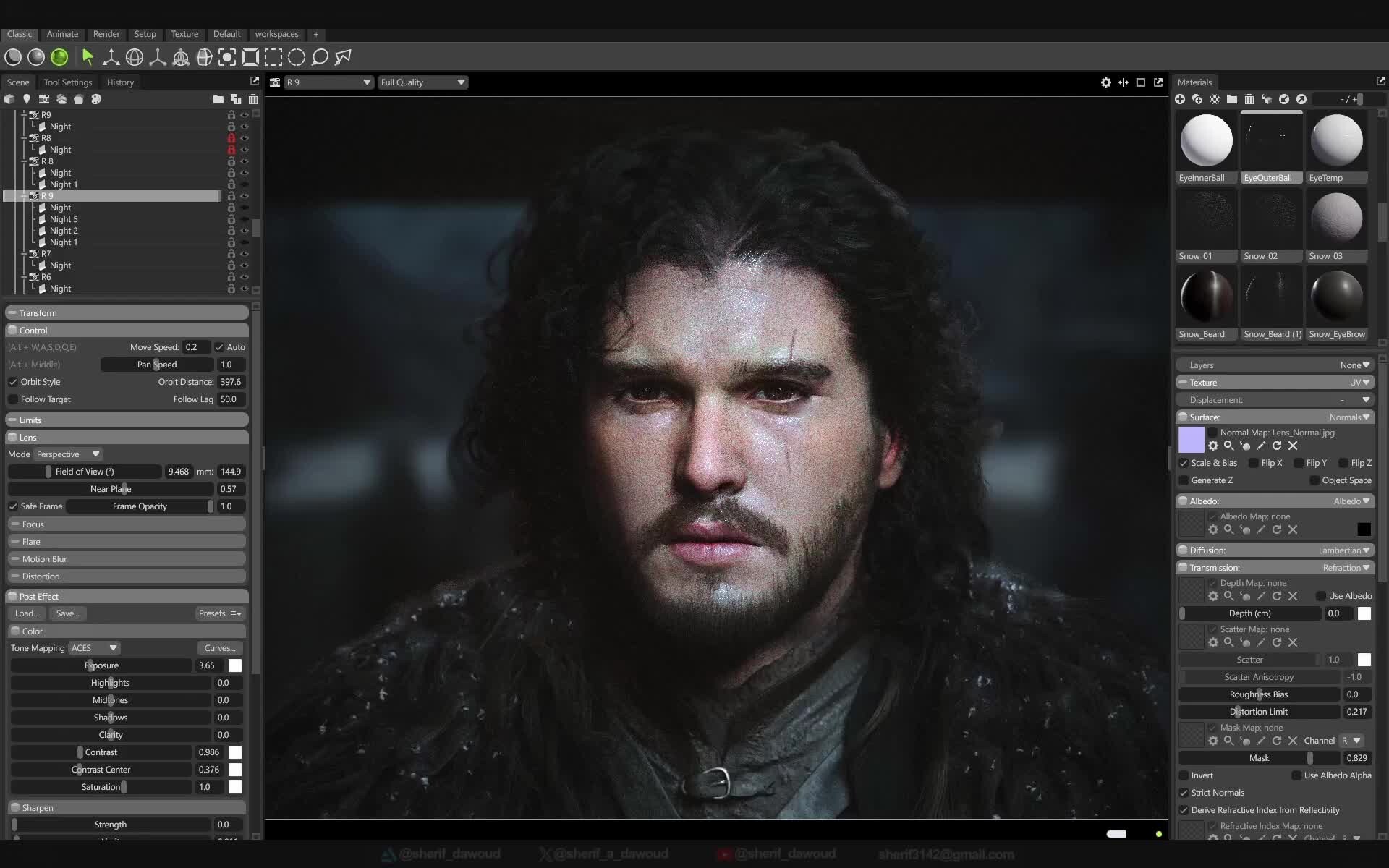Activate the arrow selection tool

click(x=88, y=57)
